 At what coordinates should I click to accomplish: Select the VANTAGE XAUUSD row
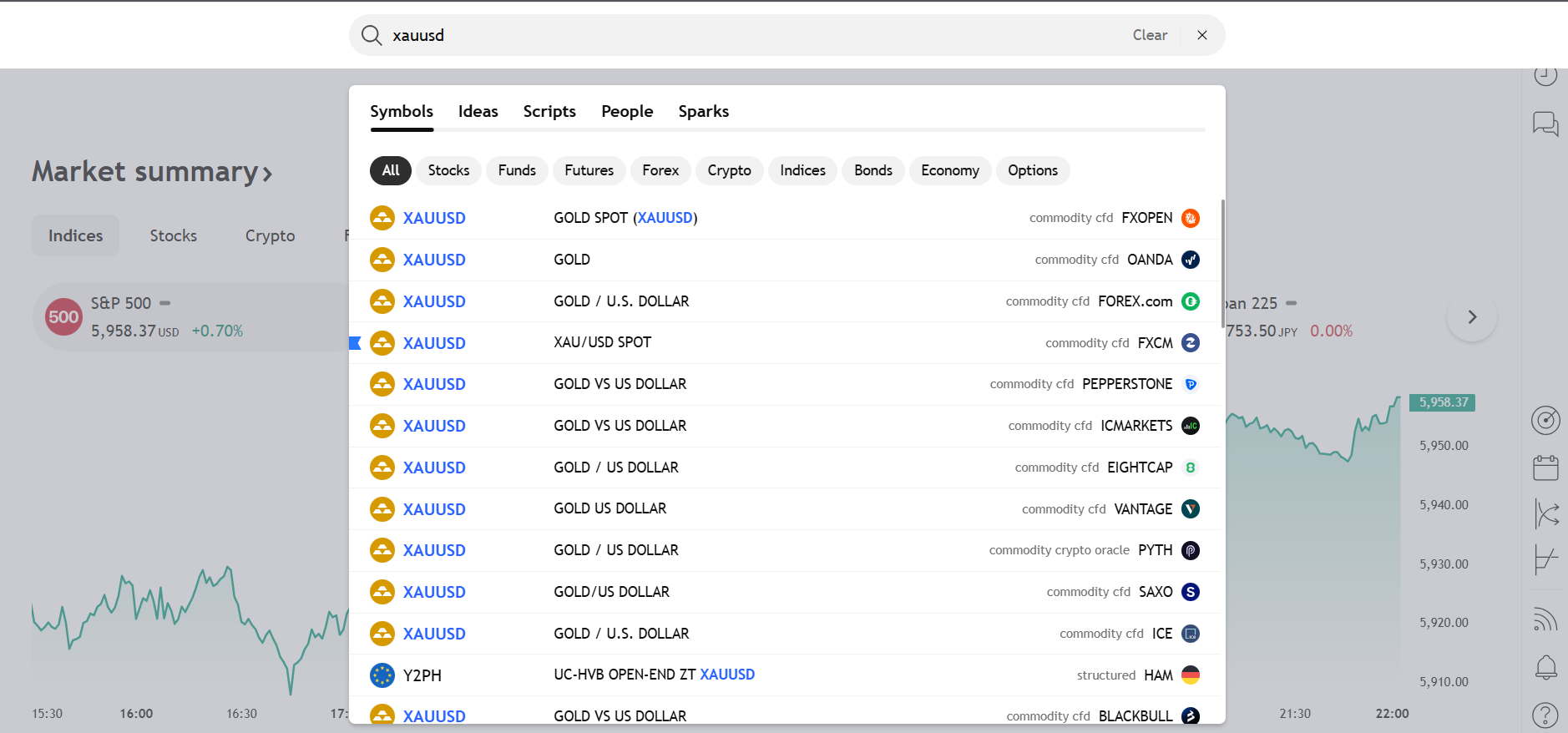click(785, 508)
